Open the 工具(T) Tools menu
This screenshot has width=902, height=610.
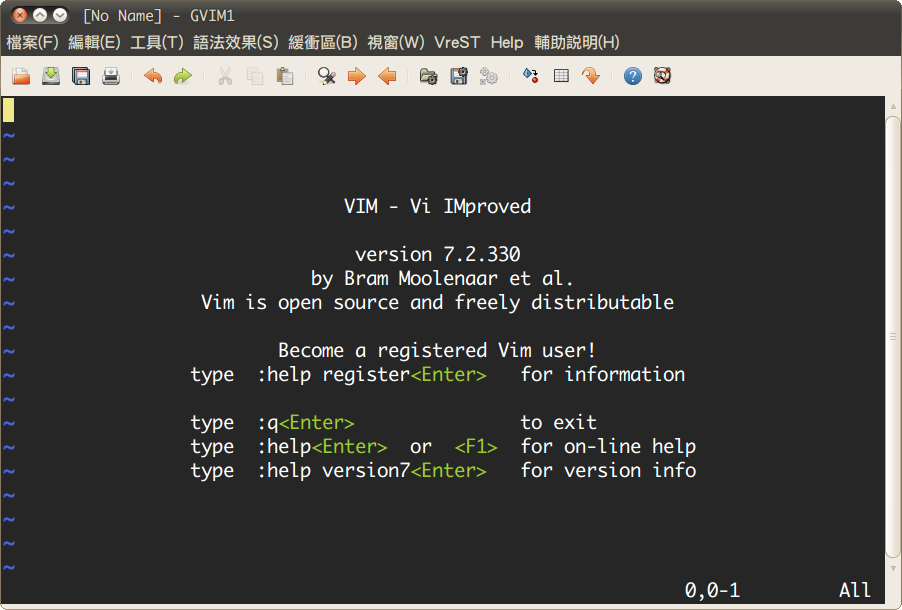coord(156,43)
